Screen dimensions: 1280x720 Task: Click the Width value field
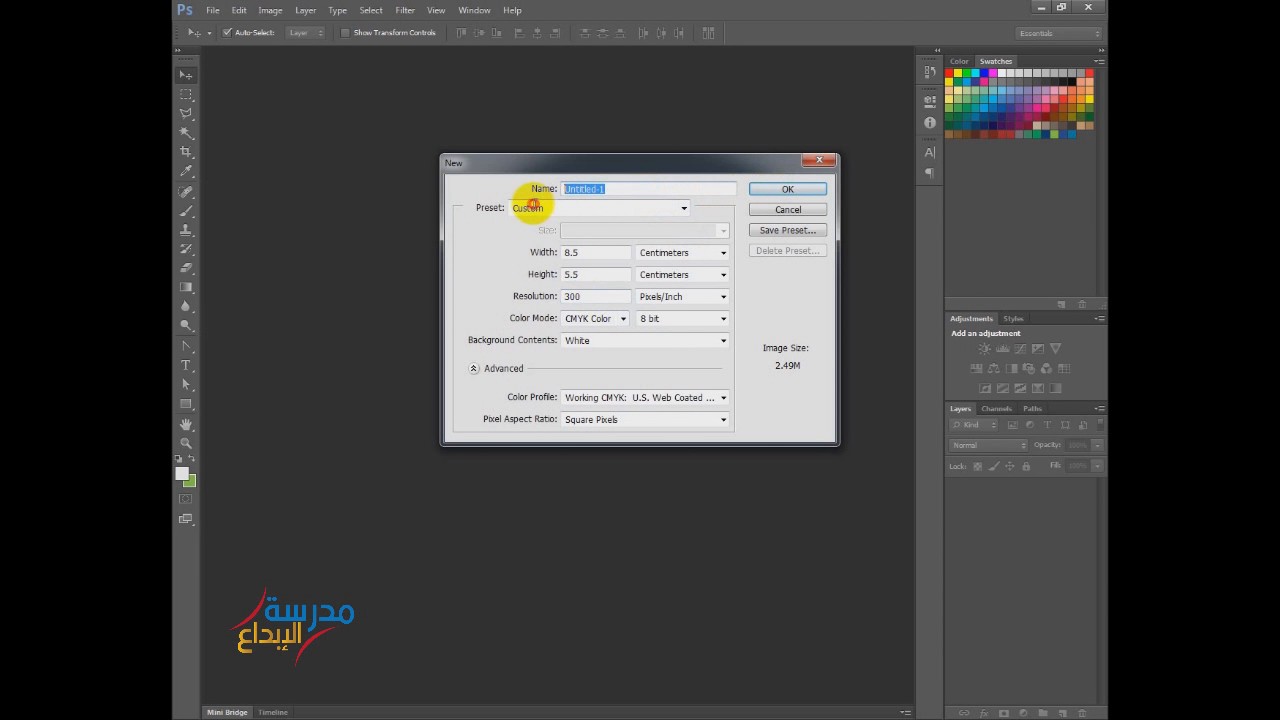[x=595, y=253]
